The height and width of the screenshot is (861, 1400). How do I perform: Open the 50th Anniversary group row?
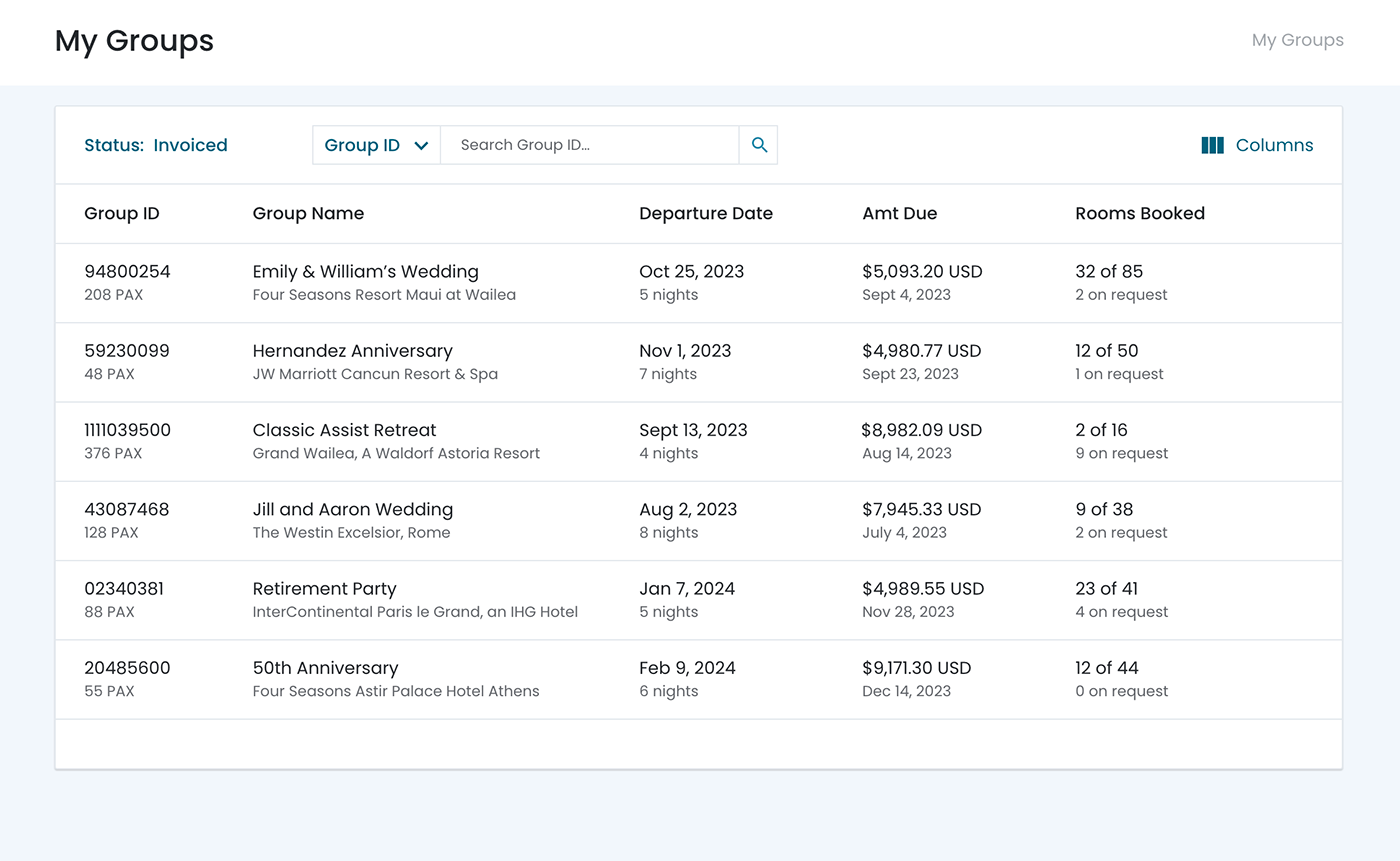(325, 668)
